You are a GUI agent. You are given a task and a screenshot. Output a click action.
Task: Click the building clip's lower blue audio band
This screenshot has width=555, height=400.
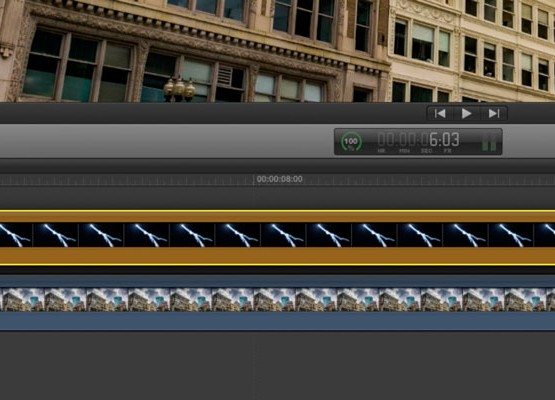(x=278, y=321)
